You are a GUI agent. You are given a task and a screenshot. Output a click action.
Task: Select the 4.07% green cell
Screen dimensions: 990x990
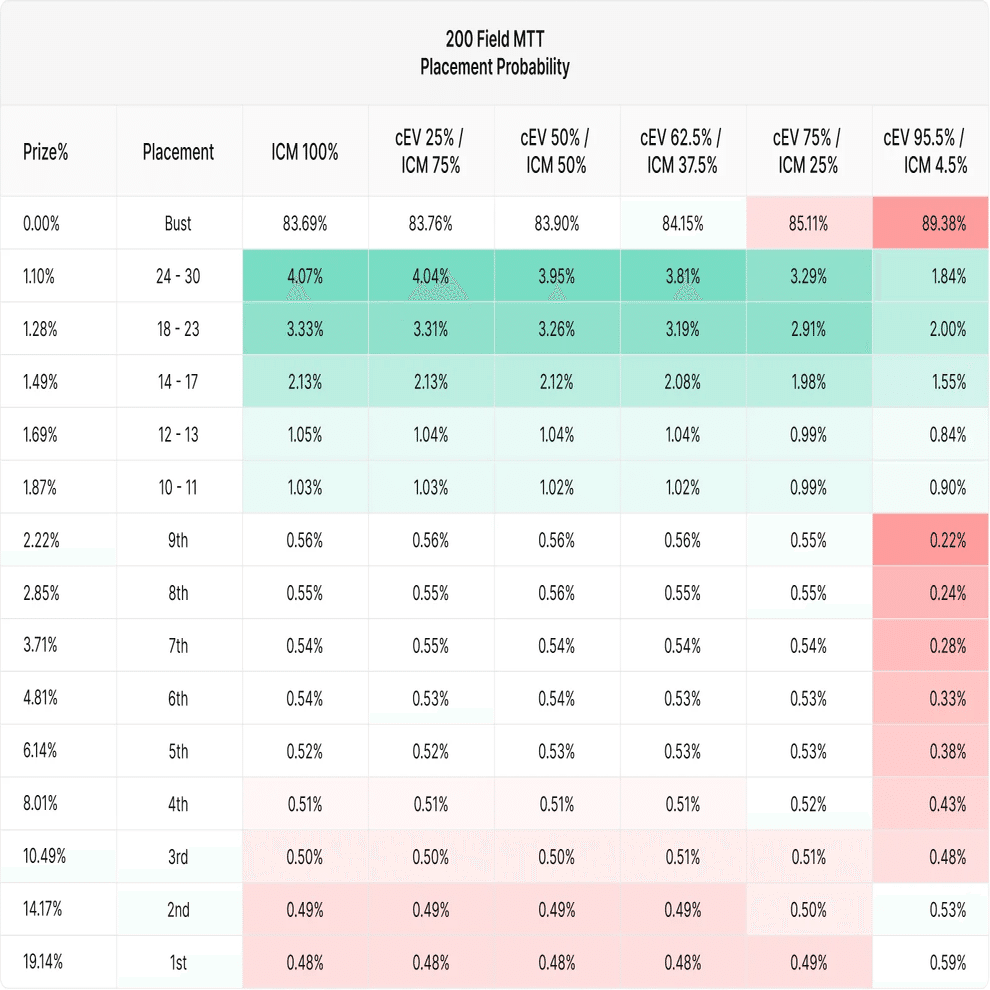305,277
